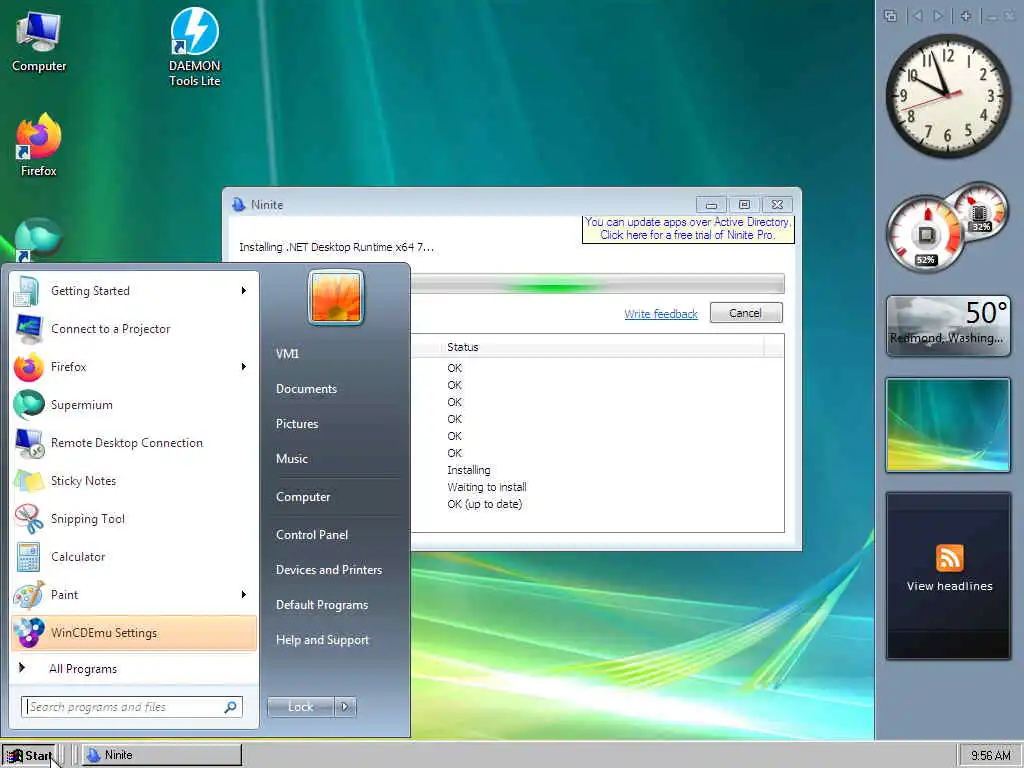Click the analog clock gadget

[x=948, y=95]
